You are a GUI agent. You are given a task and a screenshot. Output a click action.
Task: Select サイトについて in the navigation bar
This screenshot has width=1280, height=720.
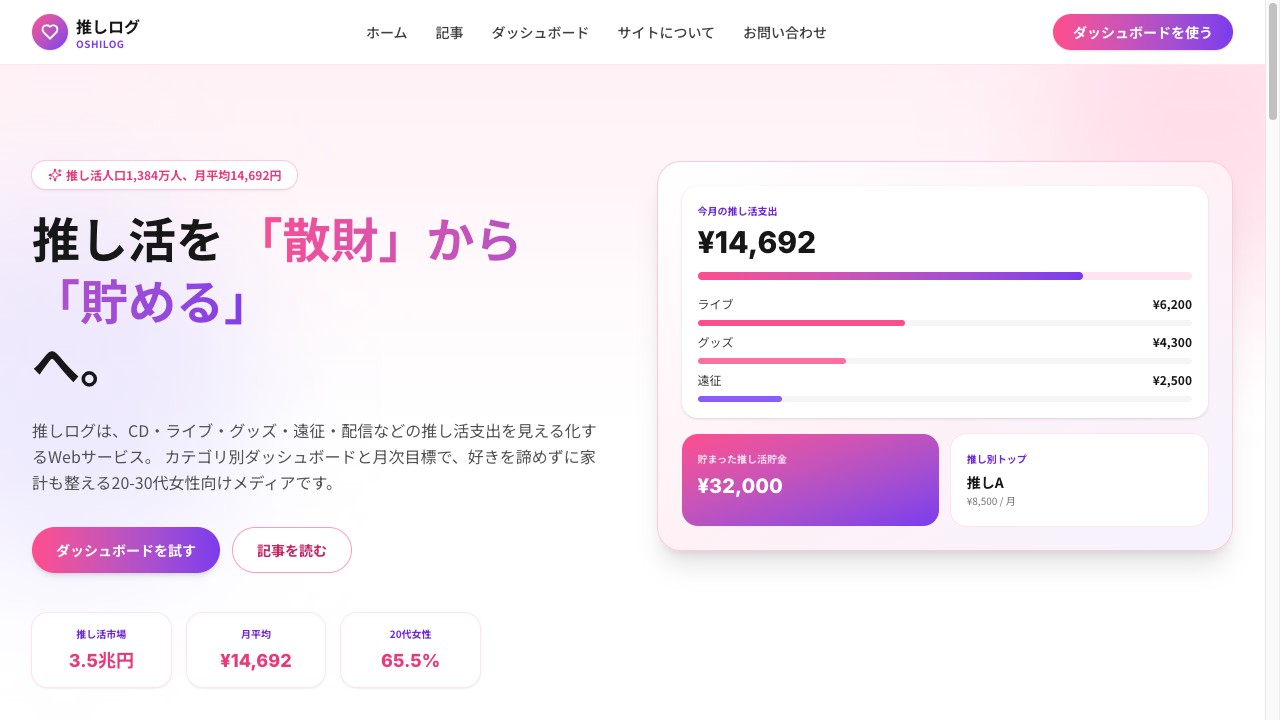[x=666, y=32]
